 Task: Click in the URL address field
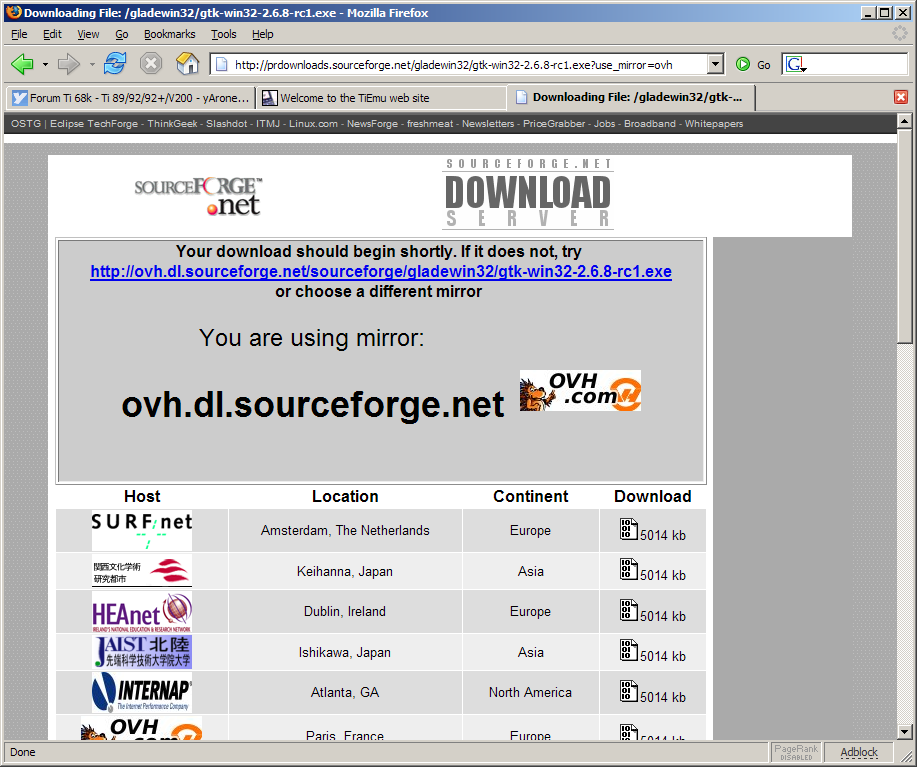coord(468,64)
